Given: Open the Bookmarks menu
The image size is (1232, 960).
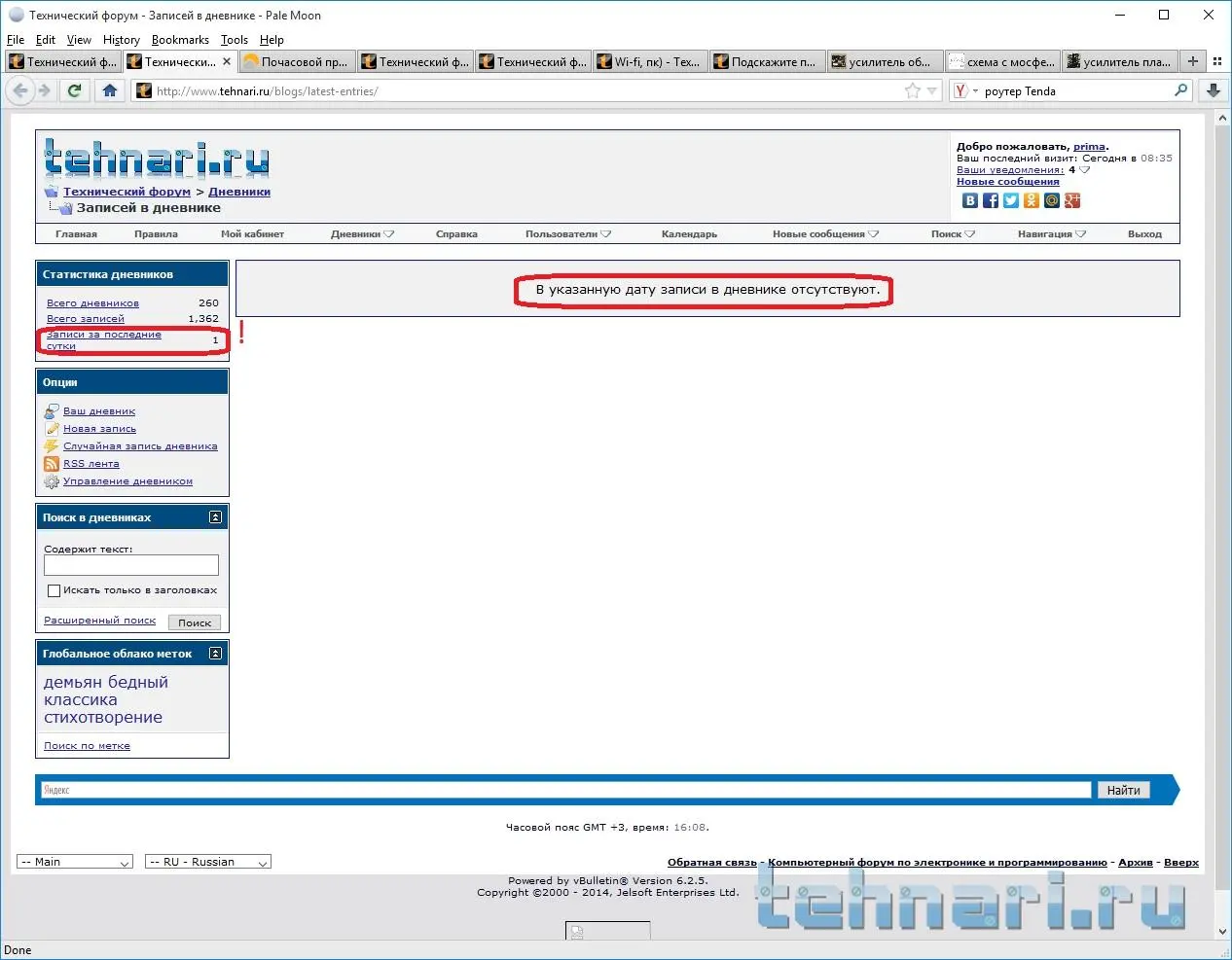Looking at the screenshot, I should (180, 40).
